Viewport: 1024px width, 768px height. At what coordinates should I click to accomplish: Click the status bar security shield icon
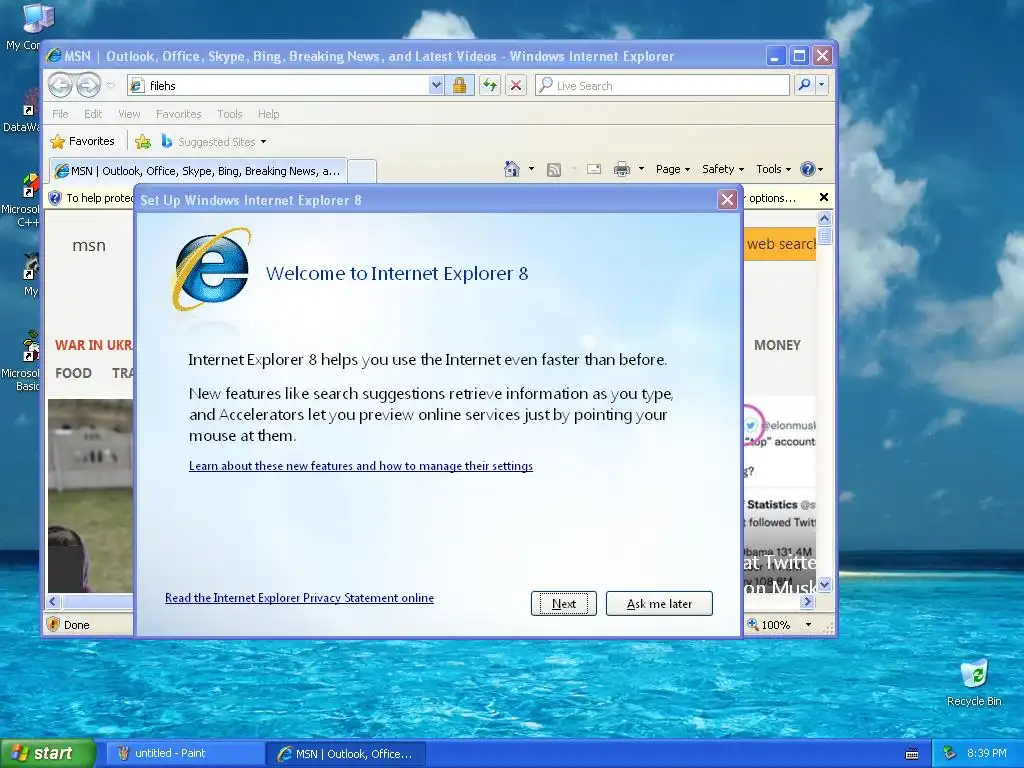pyautogui.click(x=53, y=624)
